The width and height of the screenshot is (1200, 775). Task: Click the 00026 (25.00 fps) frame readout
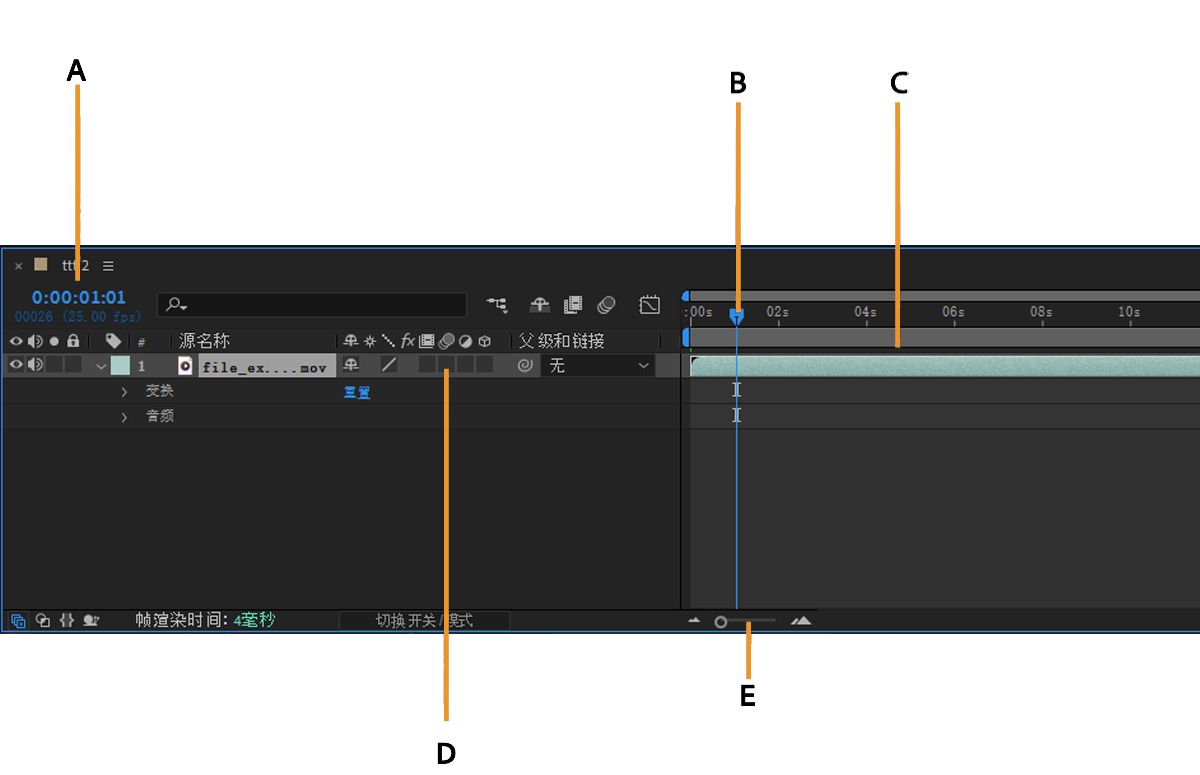(77, 316)
